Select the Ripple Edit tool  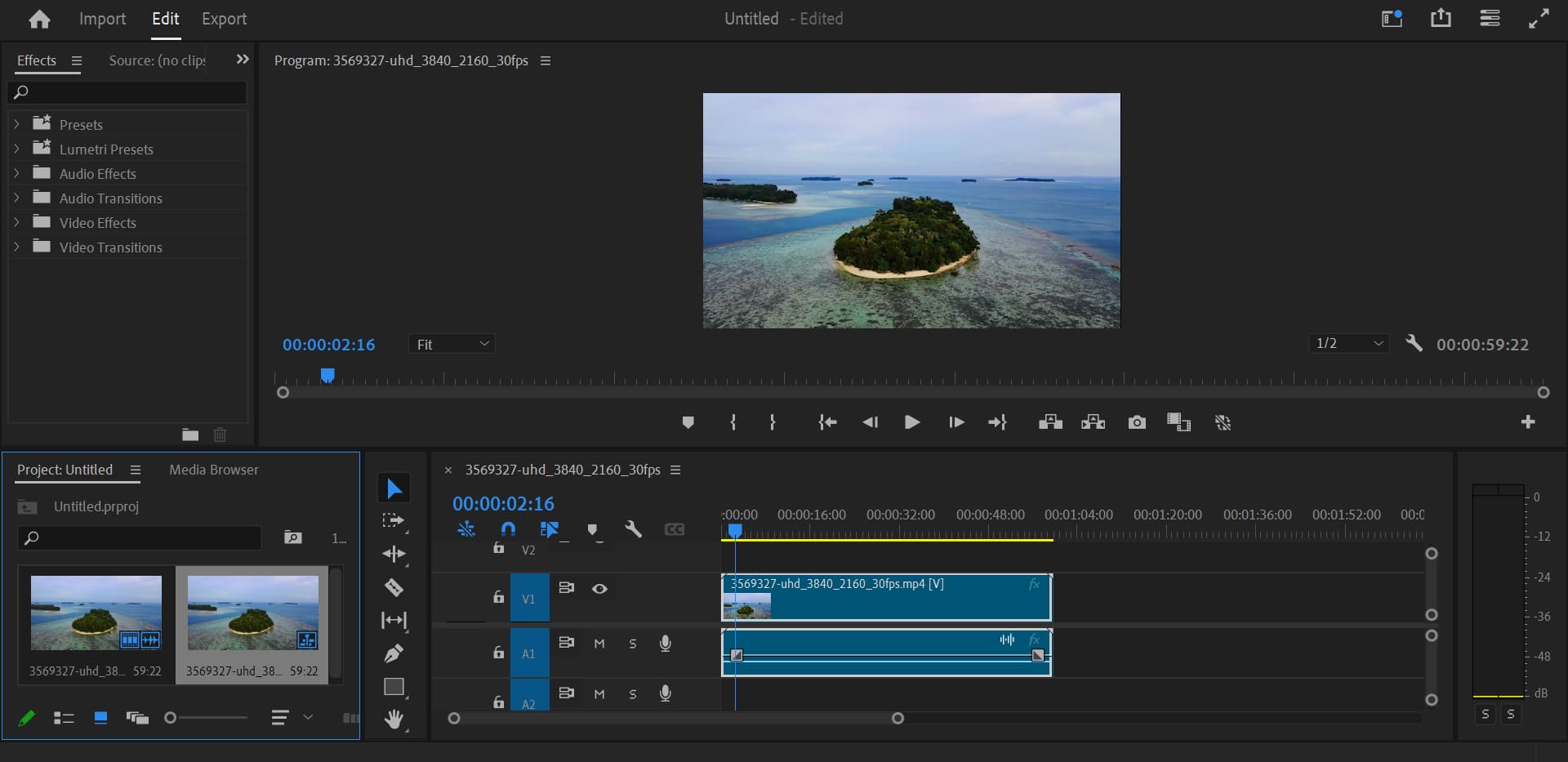click(394, 554)
